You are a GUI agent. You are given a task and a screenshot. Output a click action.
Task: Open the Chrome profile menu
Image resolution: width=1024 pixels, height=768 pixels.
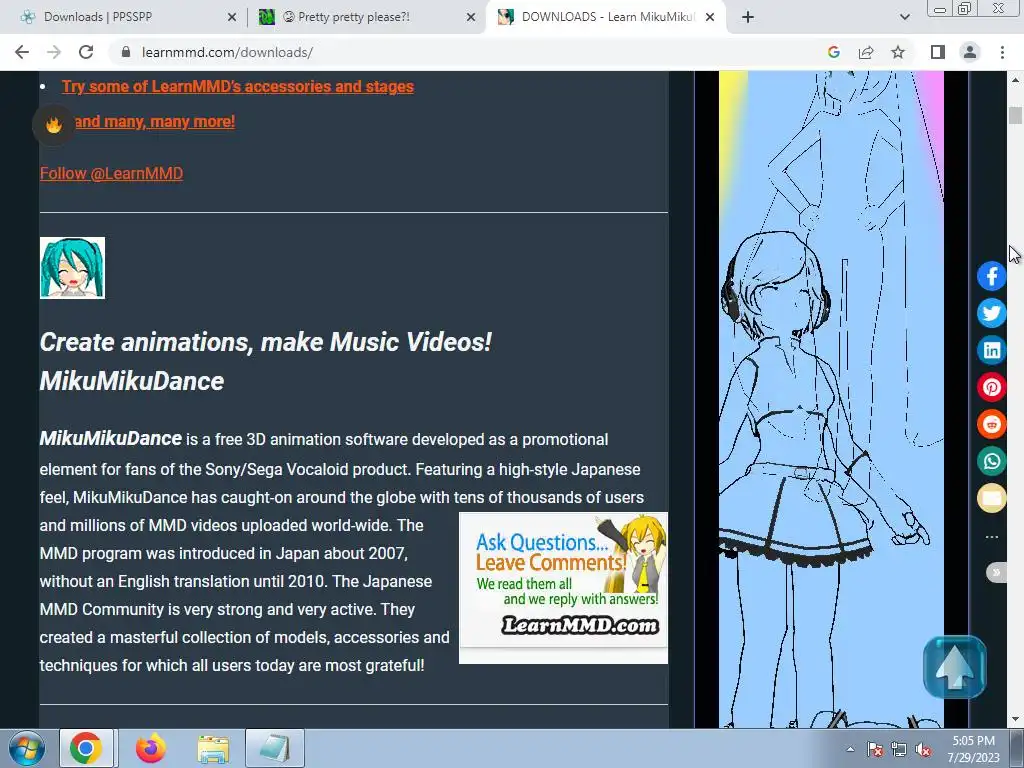(x=970, y=52)
